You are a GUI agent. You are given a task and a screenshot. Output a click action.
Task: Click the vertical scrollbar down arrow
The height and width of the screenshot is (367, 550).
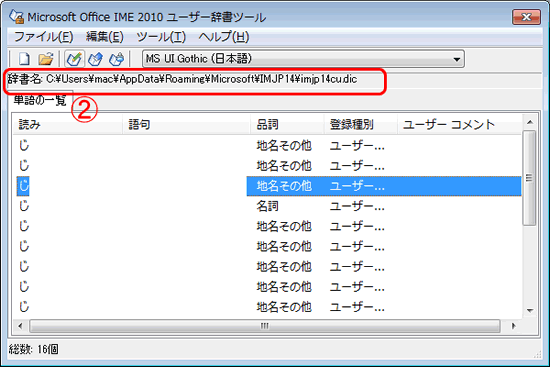coord(530,311)
